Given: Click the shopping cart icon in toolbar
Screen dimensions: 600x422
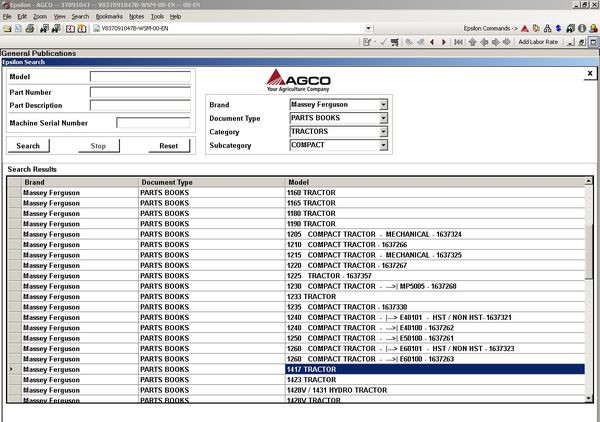Looking at the screenshot, I should tap(396, 43).
